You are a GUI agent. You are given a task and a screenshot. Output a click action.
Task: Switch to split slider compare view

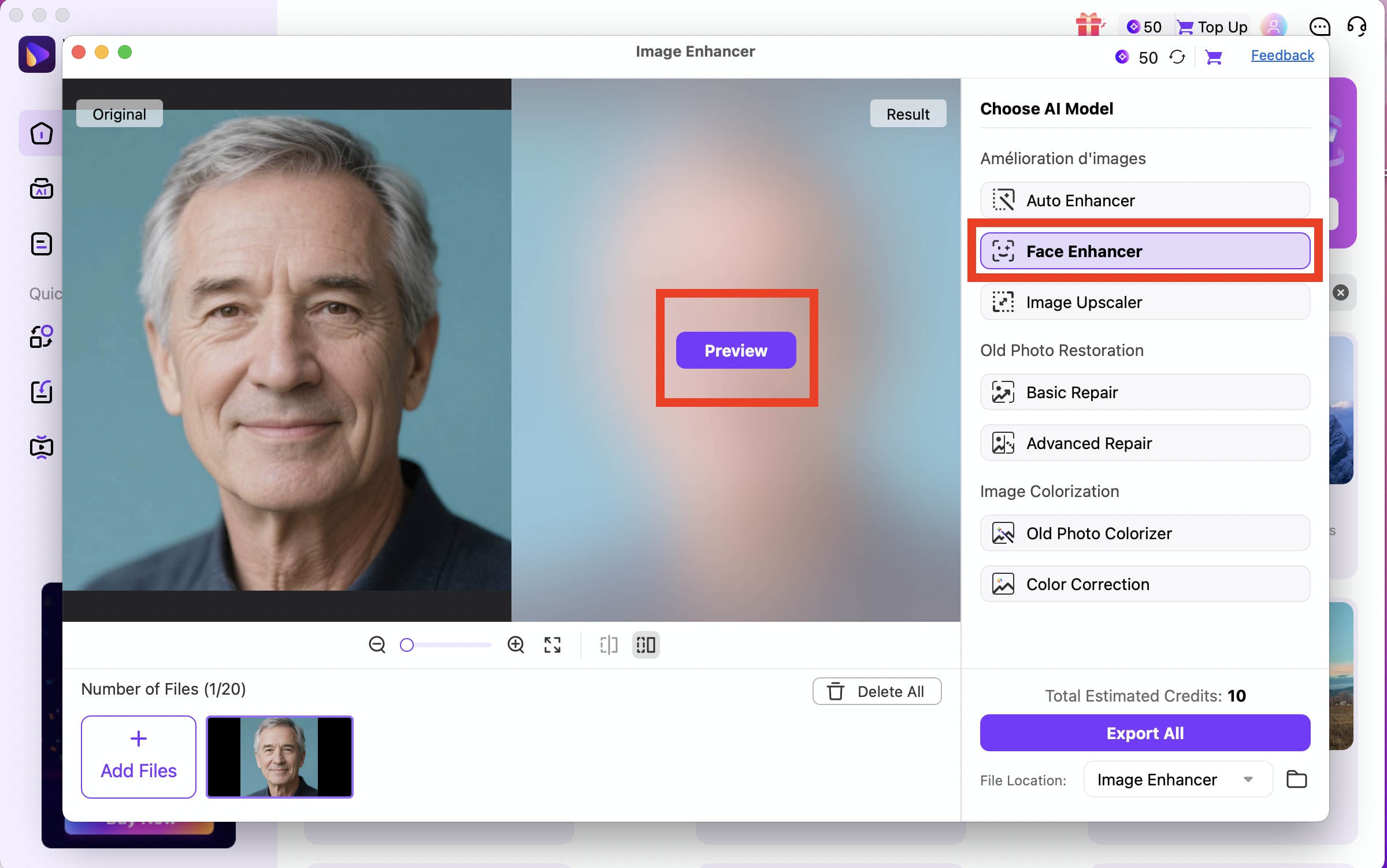[x=609, y=644]
